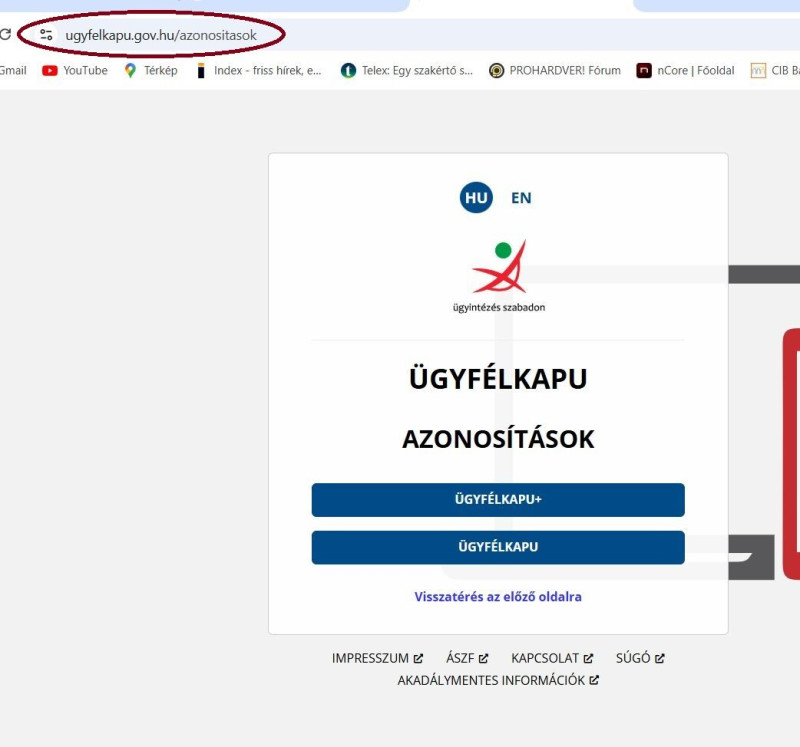Open the ÁSZF footer link
This screenshot has width=800, height=747.
point(467,658)
